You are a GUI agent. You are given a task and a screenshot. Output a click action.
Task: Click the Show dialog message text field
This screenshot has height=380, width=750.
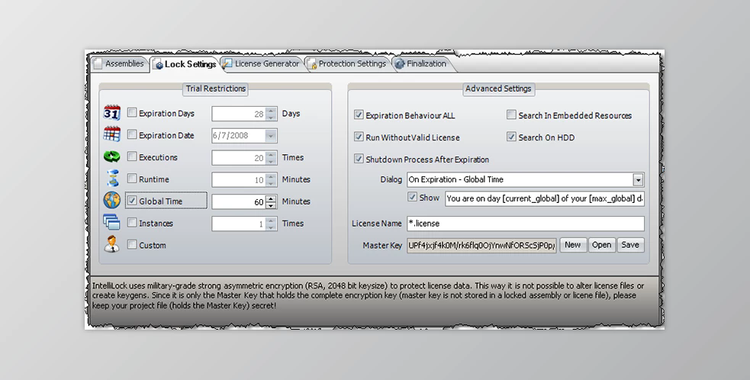545,199
